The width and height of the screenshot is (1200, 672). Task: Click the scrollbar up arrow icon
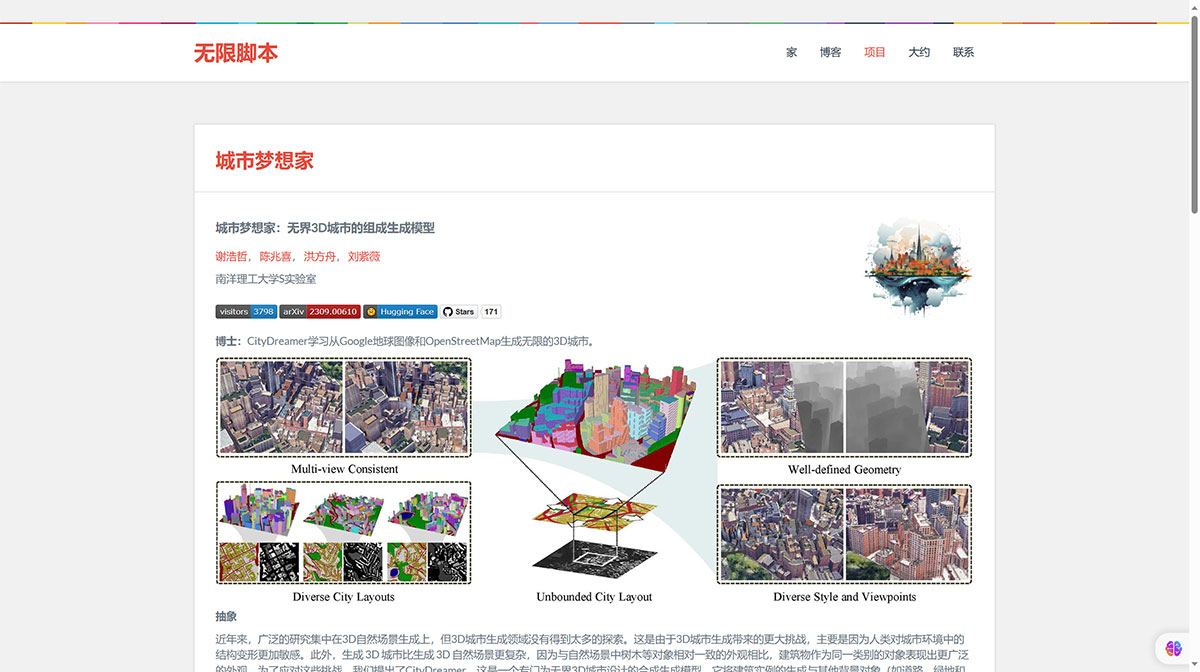(1194, 9)
